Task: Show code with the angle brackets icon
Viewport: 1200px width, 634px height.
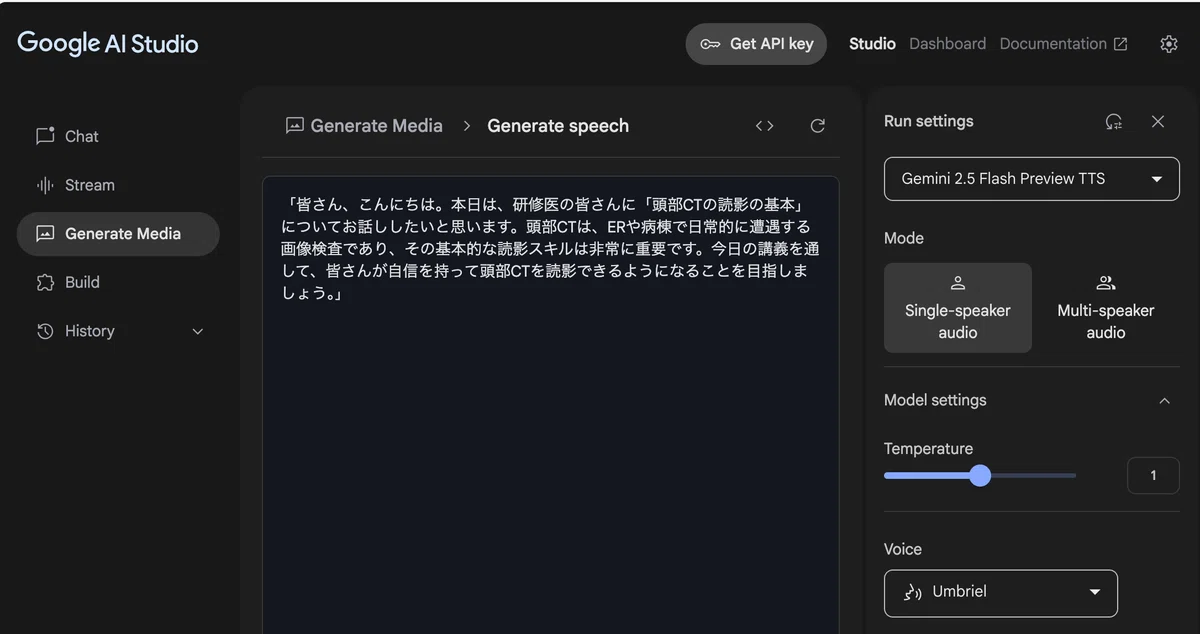Action: (x=765, y=126)
